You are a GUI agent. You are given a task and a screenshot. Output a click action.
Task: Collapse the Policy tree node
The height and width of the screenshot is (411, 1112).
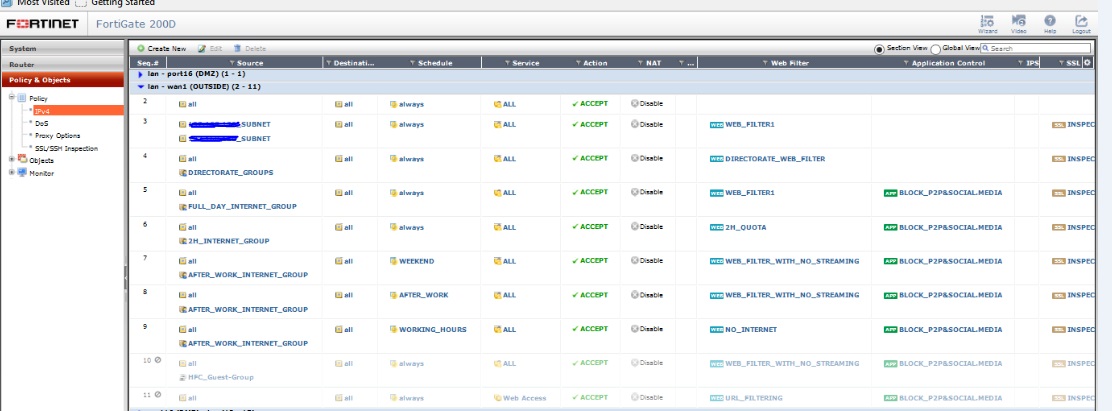11,98
